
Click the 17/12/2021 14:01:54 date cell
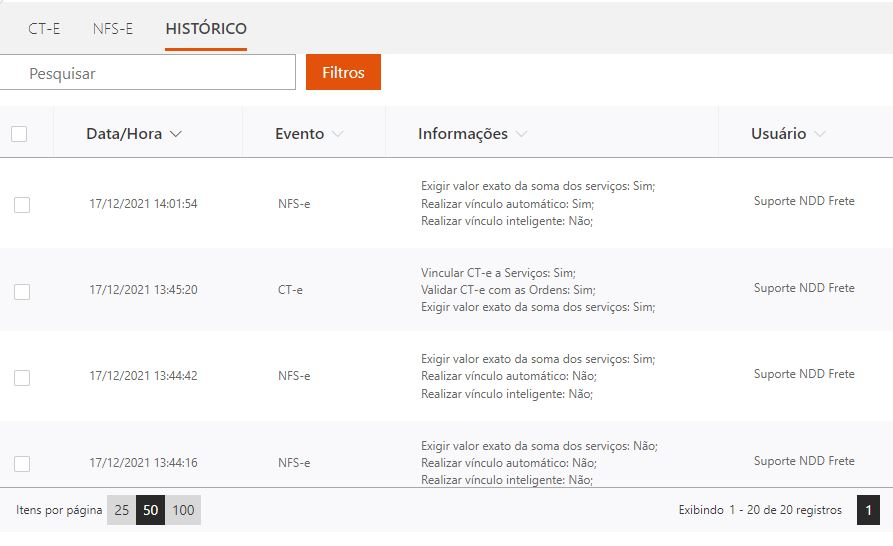click(143, 204)
